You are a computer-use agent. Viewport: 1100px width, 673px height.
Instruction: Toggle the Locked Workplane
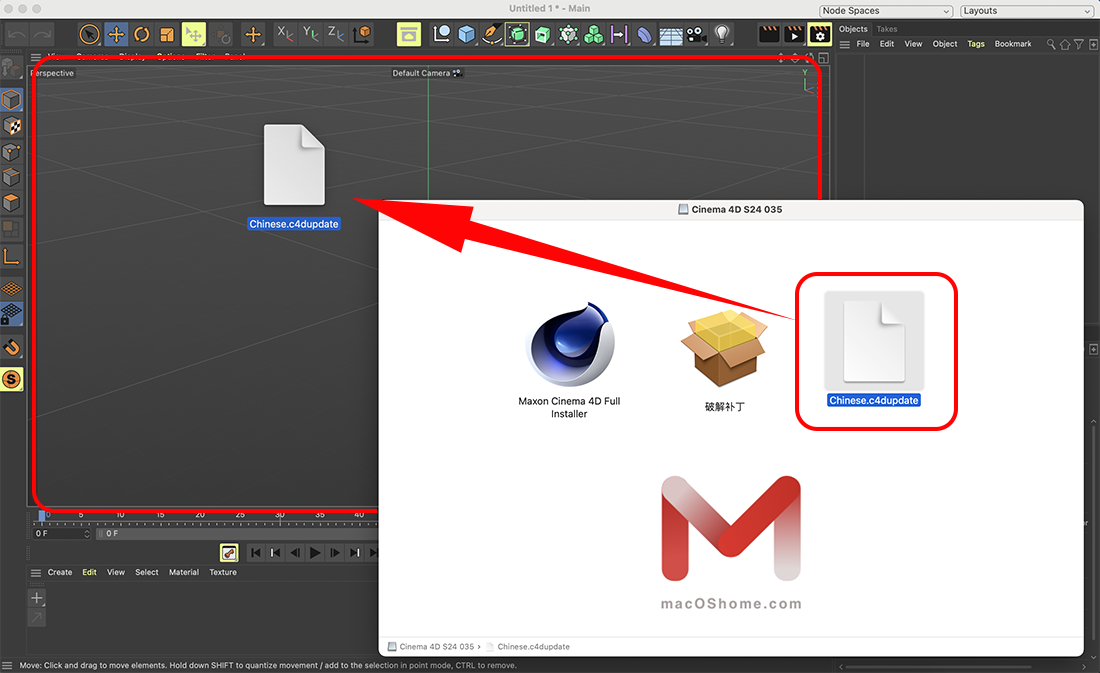click(11, 314)
